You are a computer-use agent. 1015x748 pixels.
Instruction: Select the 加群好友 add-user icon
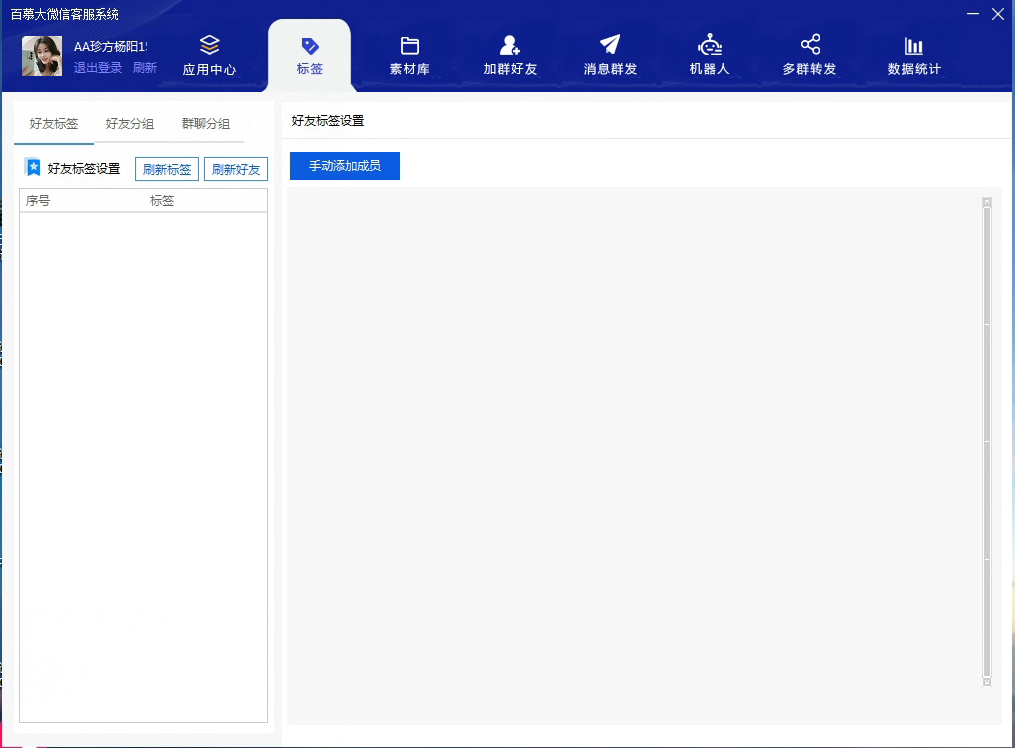pos(510,45)
